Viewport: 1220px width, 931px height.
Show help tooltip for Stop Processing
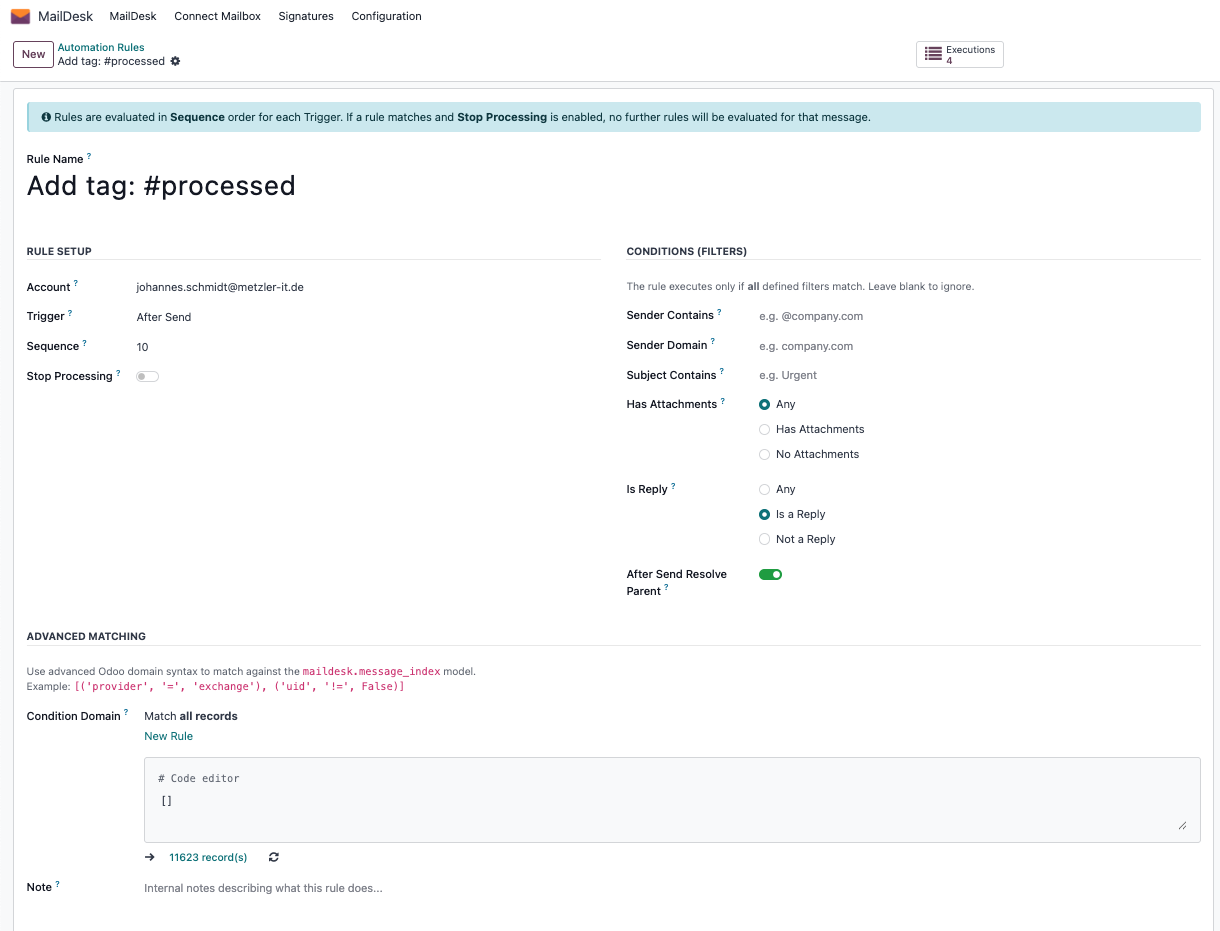point(118,373)
